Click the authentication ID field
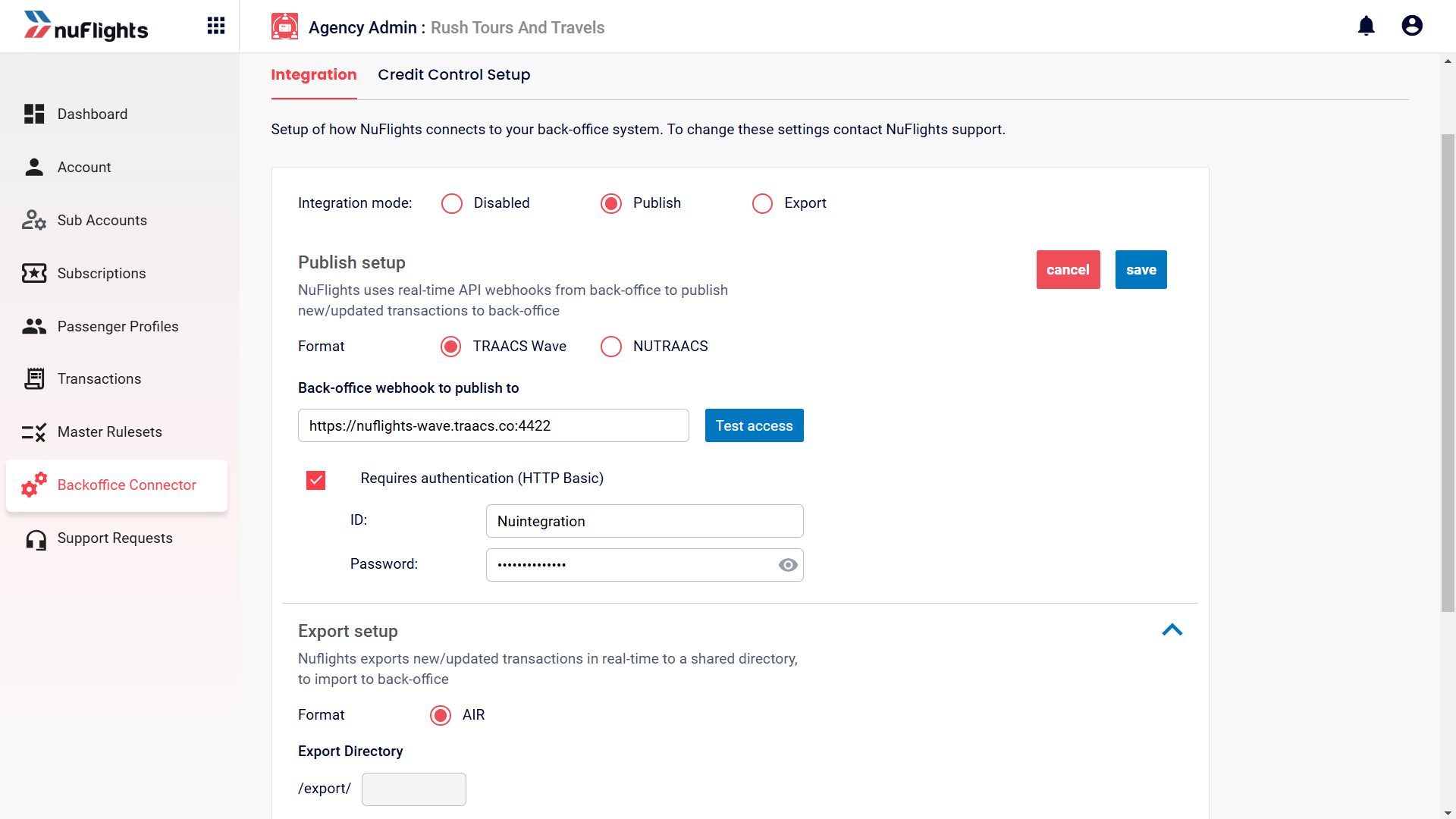Viewport: 1456px width, 819px height. click(x=645, y=521)
